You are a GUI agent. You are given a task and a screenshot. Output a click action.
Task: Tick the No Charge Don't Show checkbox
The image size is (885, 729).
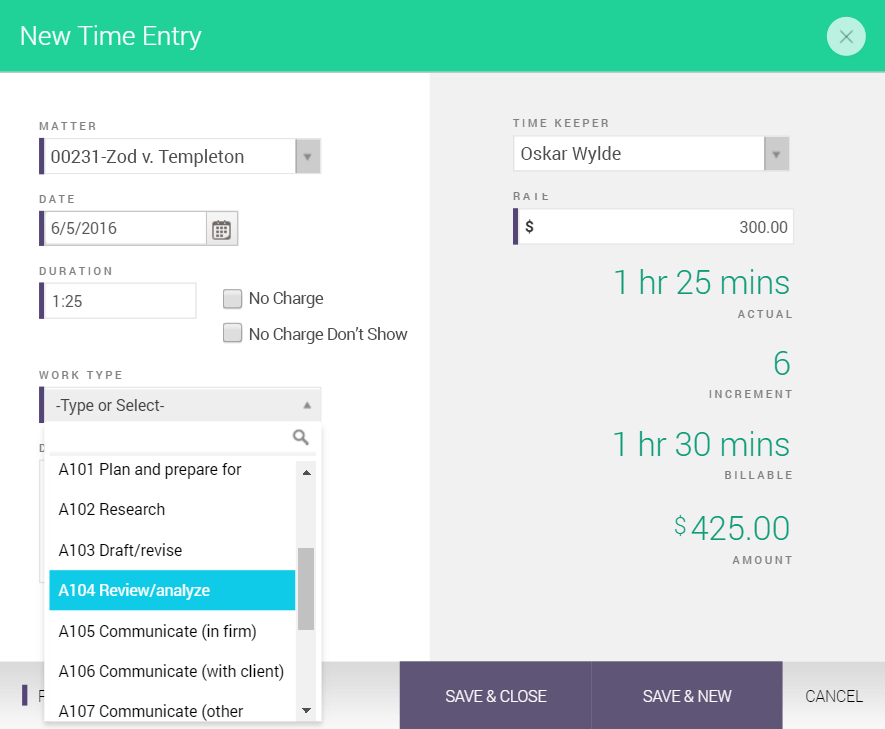point(233,333)
